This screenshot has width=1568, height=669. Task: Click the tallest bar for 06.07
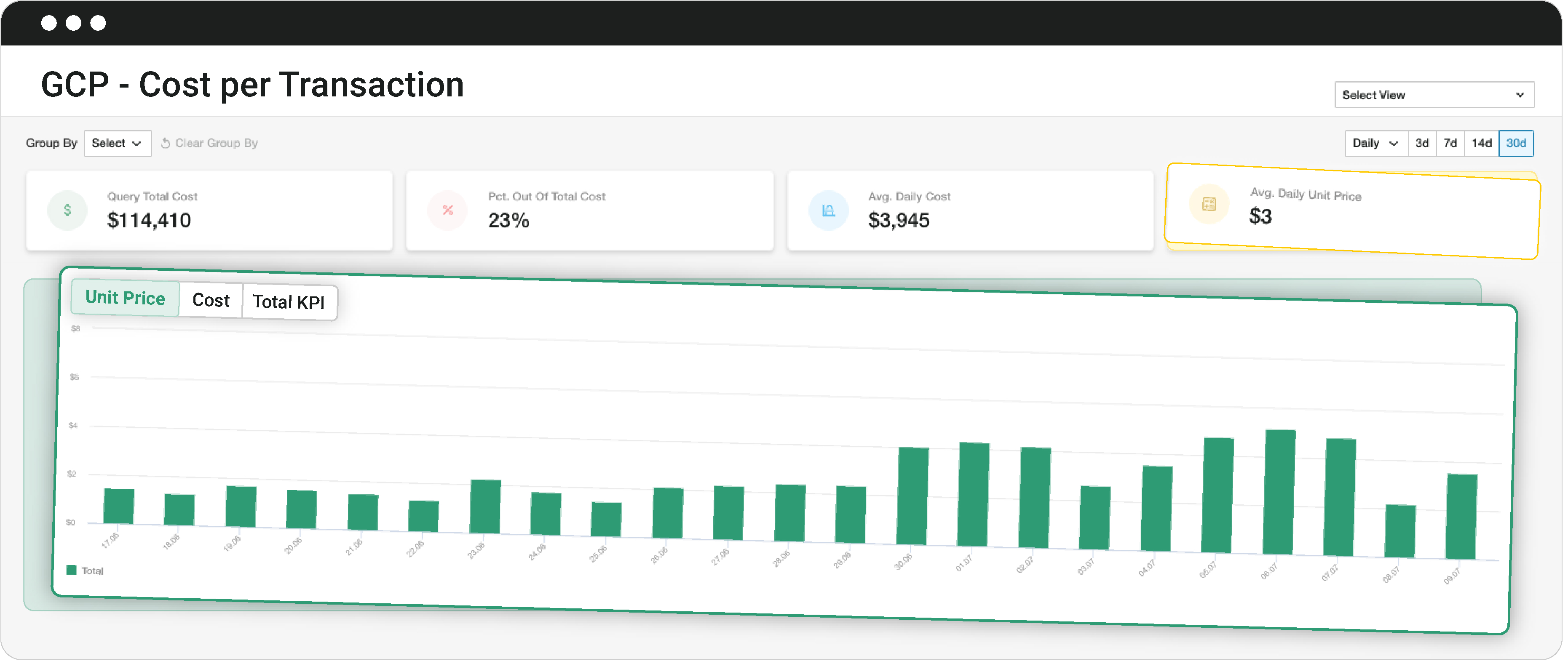(x=1279, y=493)
